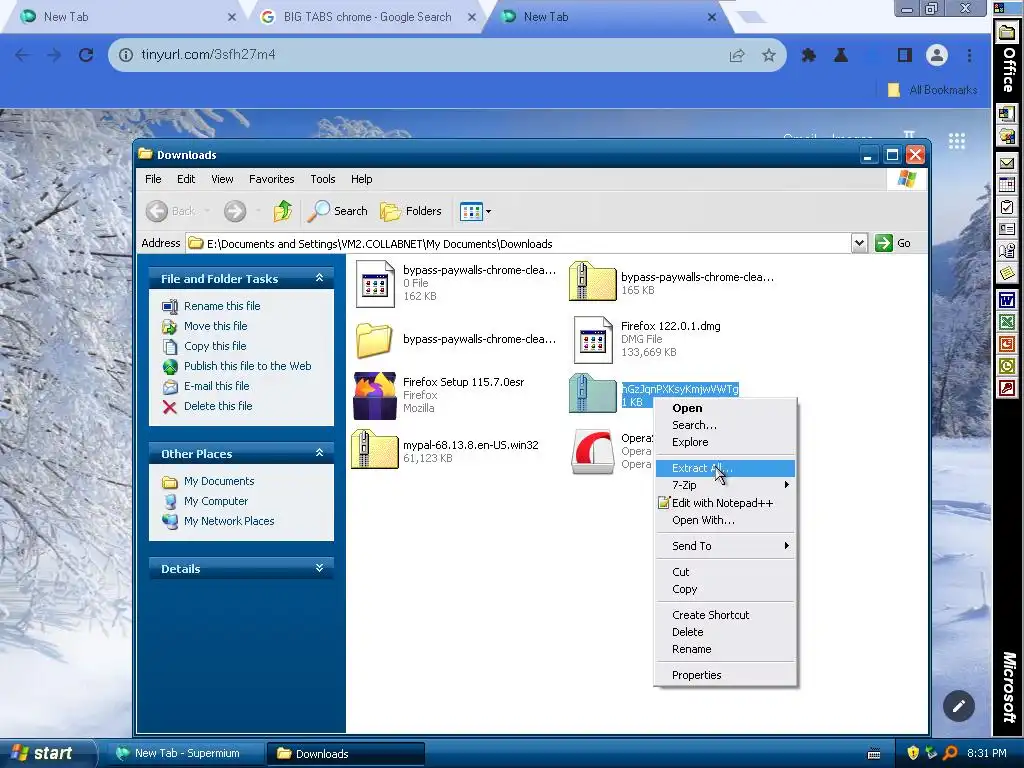The image size is (1024, 768).
Task: Select the mypal-68.13.8.en-US.win32 zip icon
Action: point(374,450)
